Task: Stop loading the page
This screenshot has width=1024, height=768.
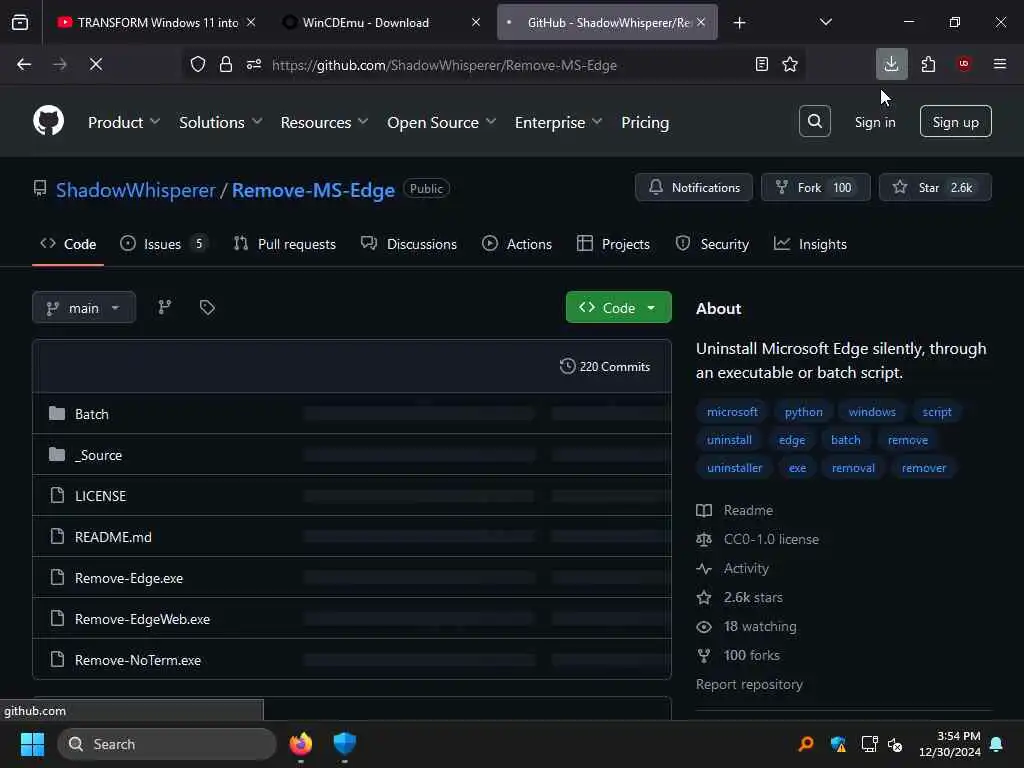Action: [x=95, y=64]
